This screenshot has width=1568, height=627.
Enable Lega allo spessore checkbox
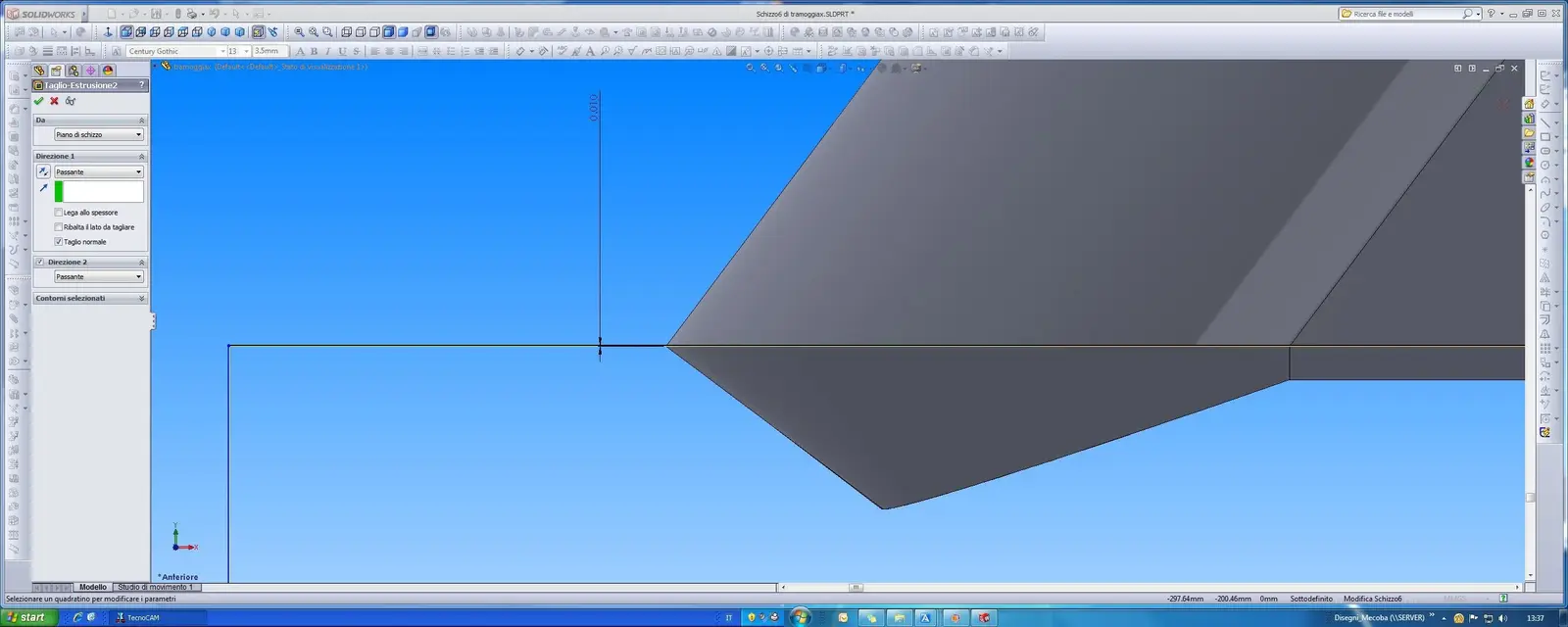click(x=58, y=213)
